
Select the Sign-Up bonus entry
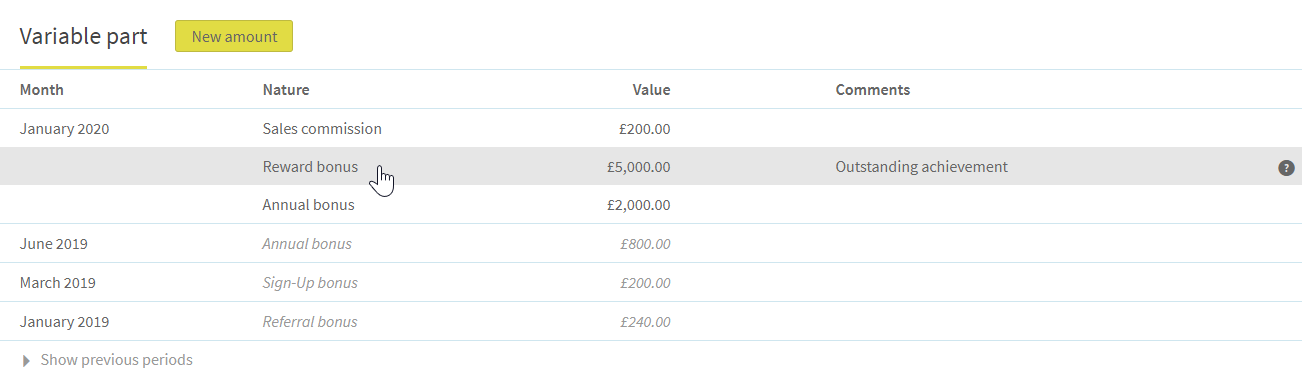[310, 283]
